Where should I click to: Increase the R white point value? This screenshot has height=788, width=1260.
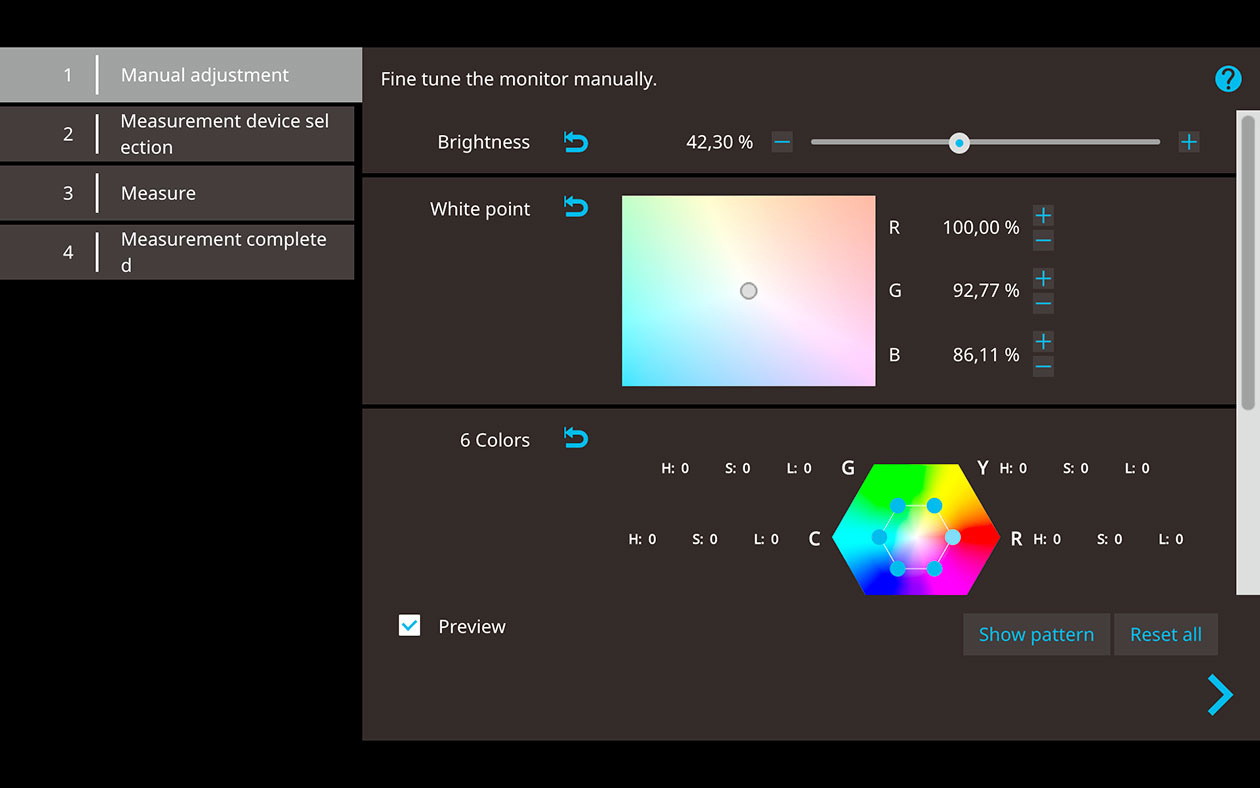1043,215
